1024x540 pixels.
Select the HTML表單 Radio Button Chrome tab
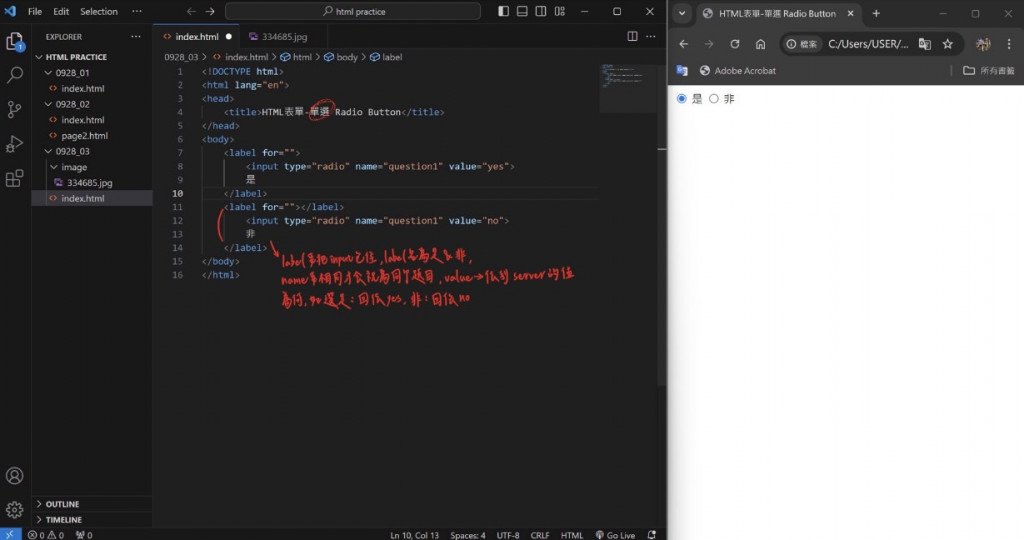pos(777,13)
